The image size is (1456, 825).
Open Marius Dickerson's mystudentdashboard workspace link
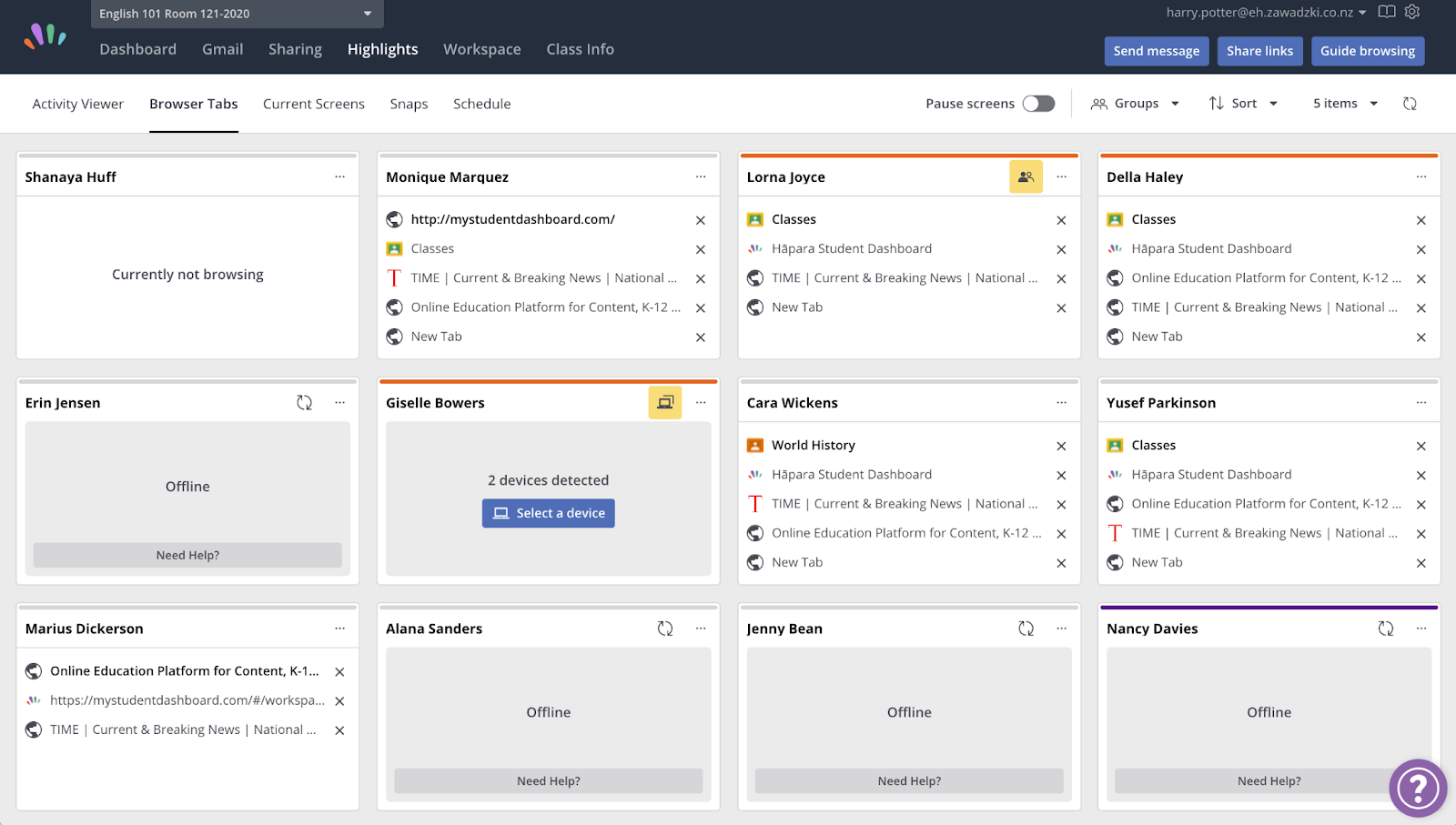click(x=187, y=700)
